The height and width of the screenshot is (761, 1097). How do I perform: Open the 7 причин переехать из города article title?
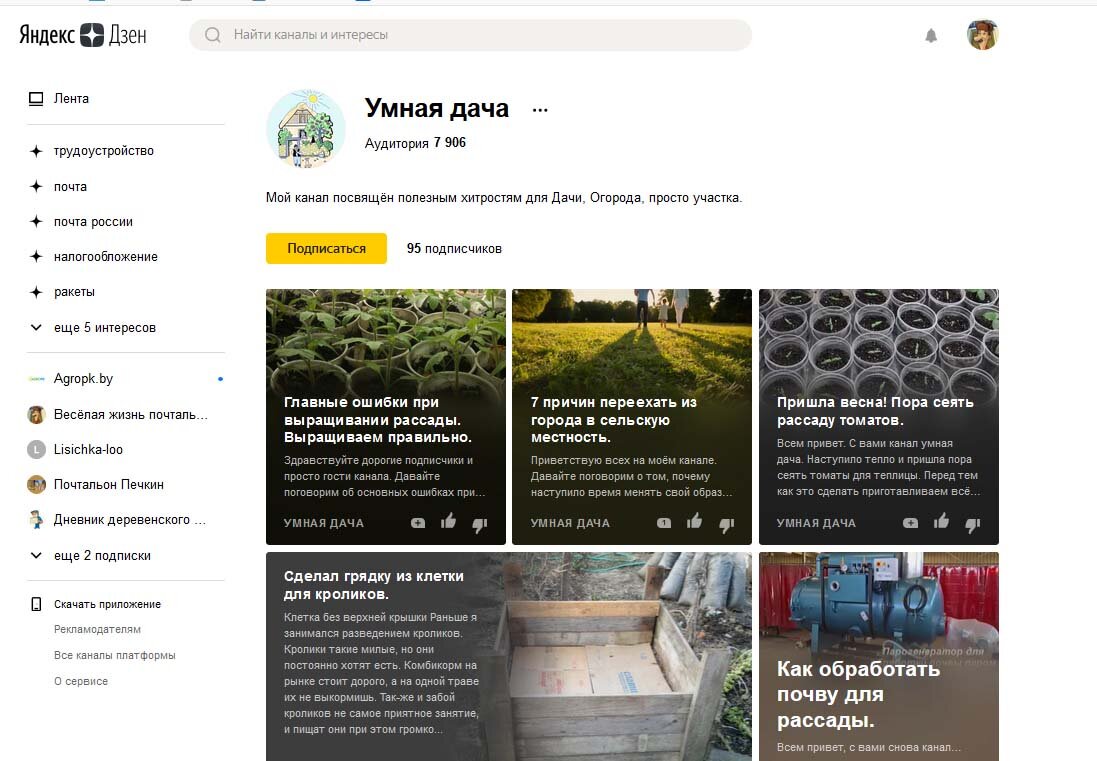[614, 420]
